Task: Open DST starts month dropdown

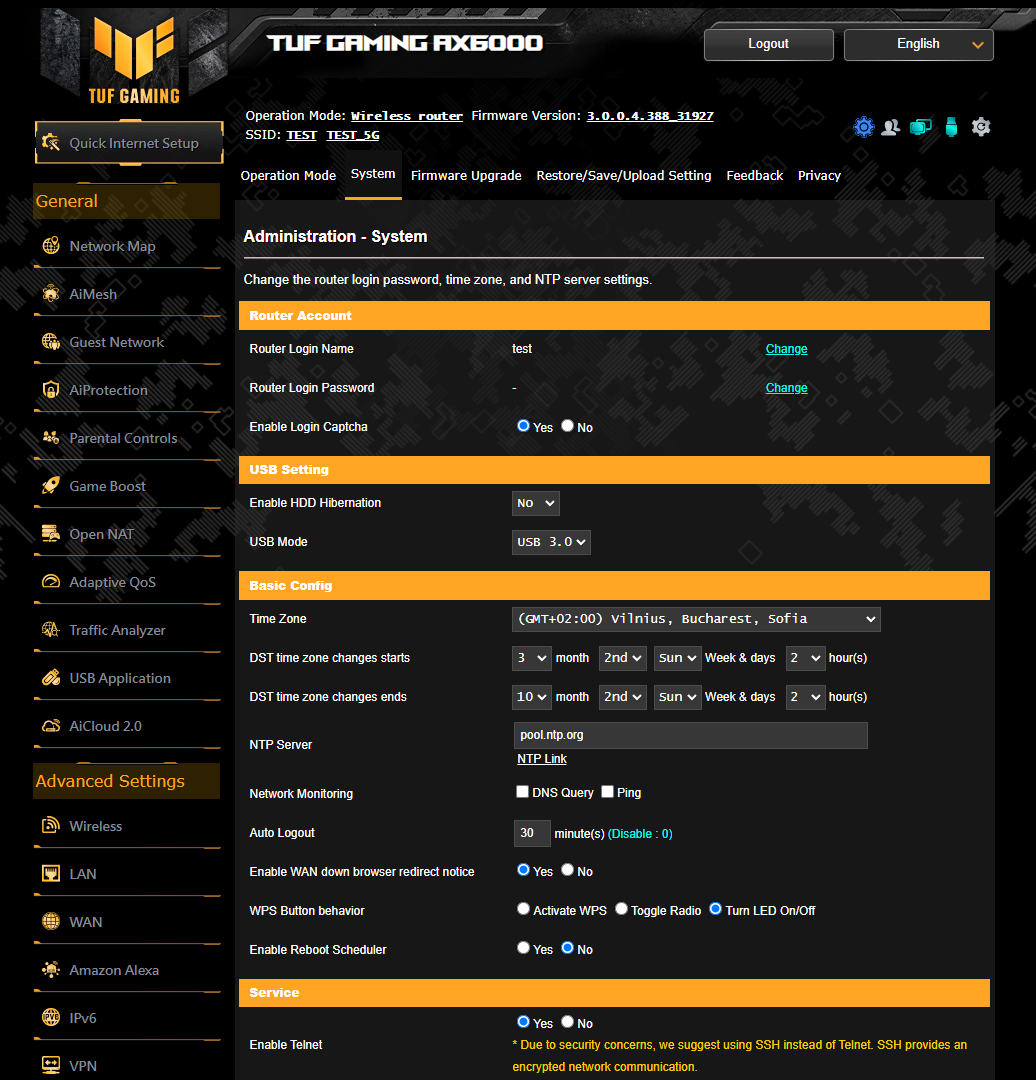Action: 532,658
